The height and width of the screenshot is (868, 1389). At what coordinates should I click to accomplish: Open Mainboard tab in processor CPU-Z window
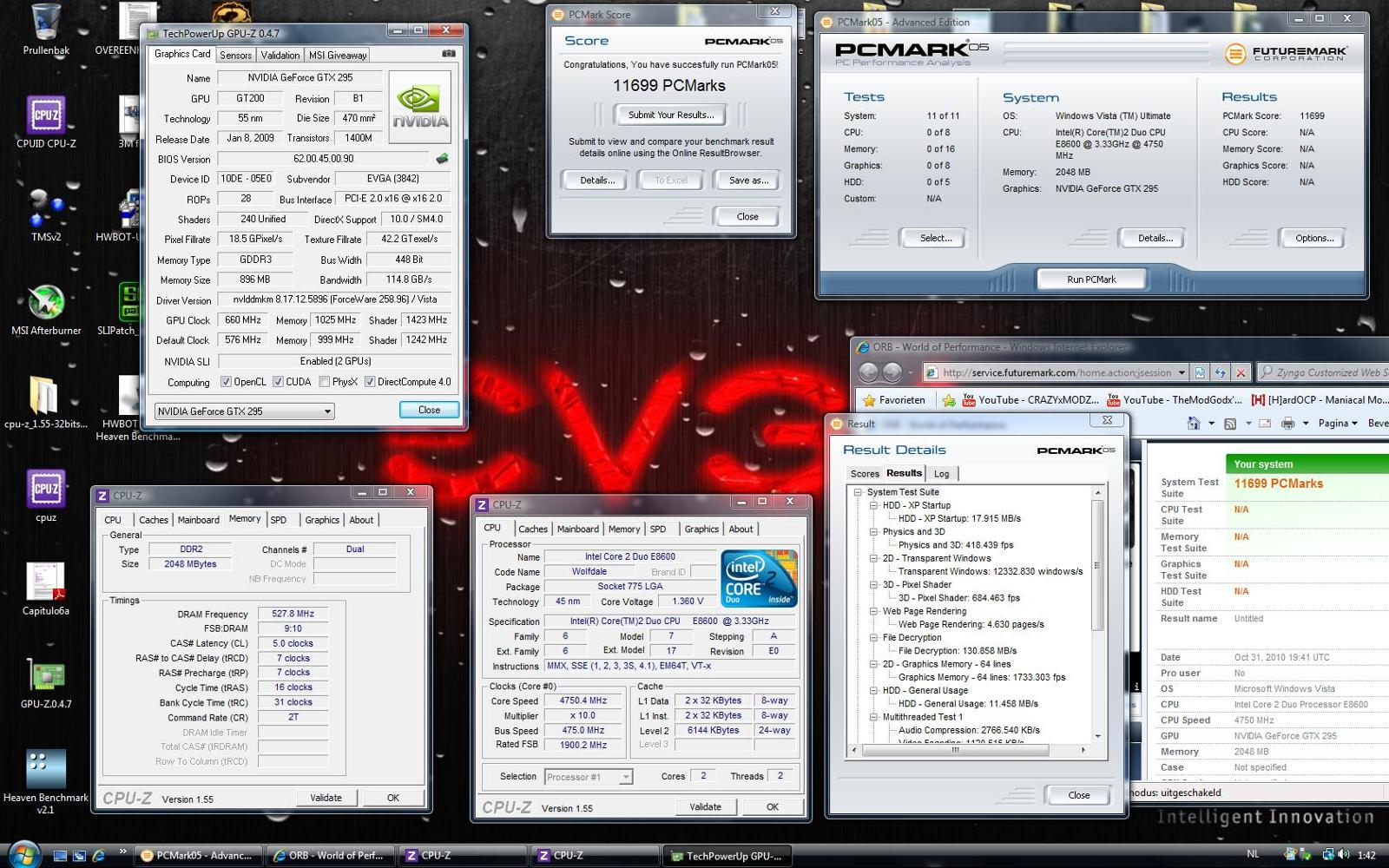tap(577, 529)
